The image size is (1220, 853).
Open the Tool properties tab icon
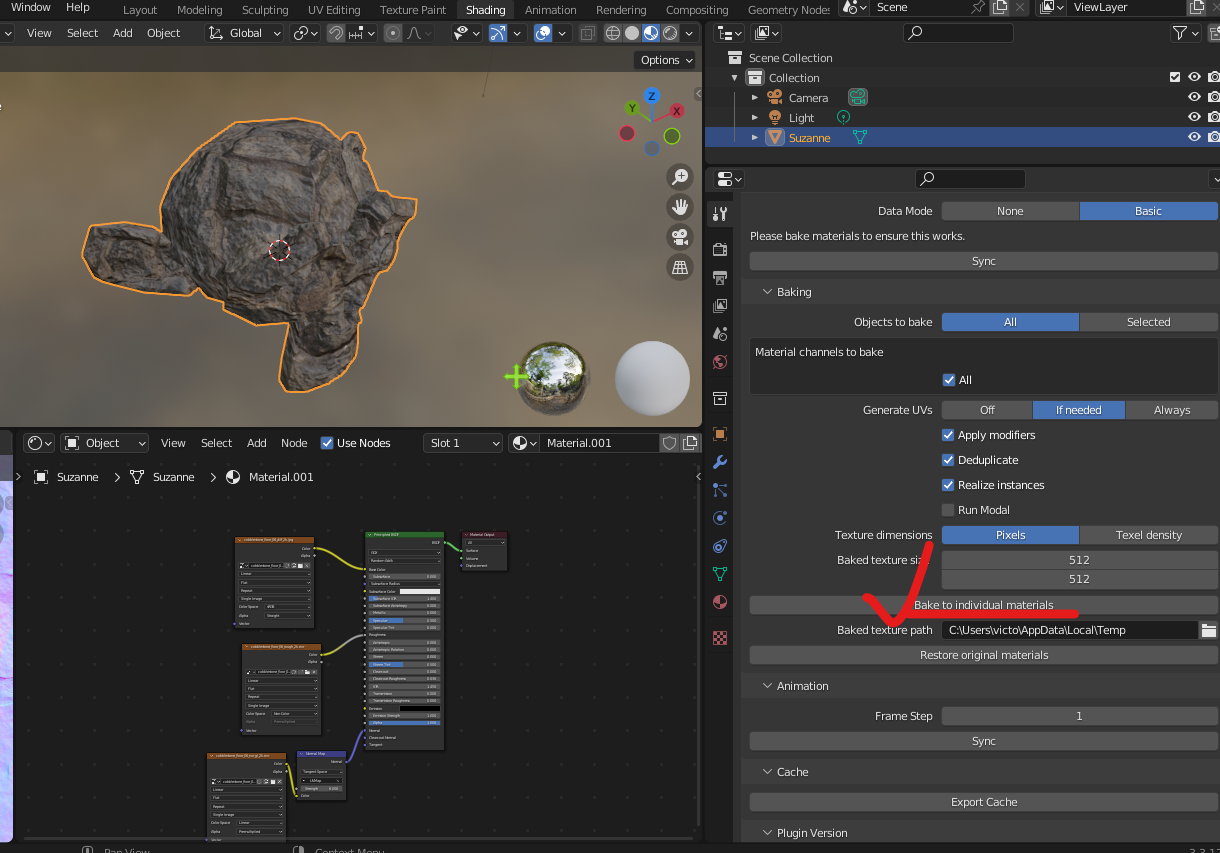(x=719, y=213)
